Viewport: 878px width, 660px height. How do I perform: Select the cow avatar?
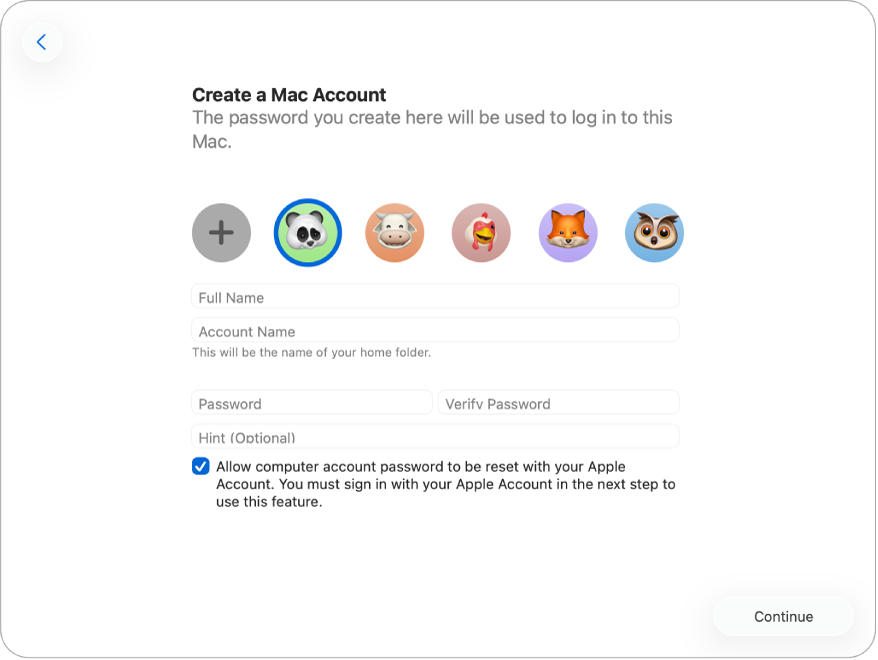[x=394, y=232]
